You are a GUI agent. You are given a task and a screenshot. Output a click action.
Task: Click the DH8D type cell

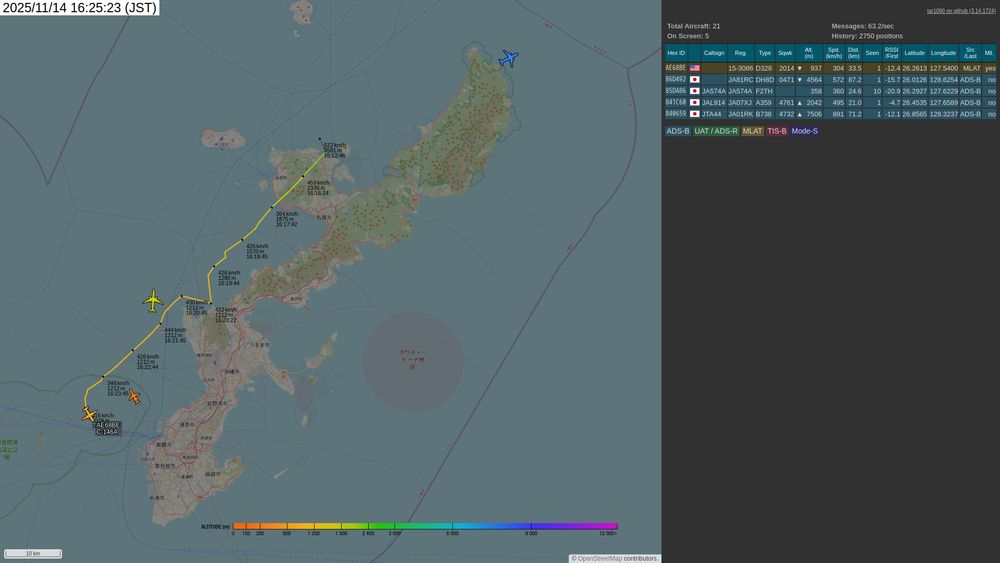click(x=765, y=80)
